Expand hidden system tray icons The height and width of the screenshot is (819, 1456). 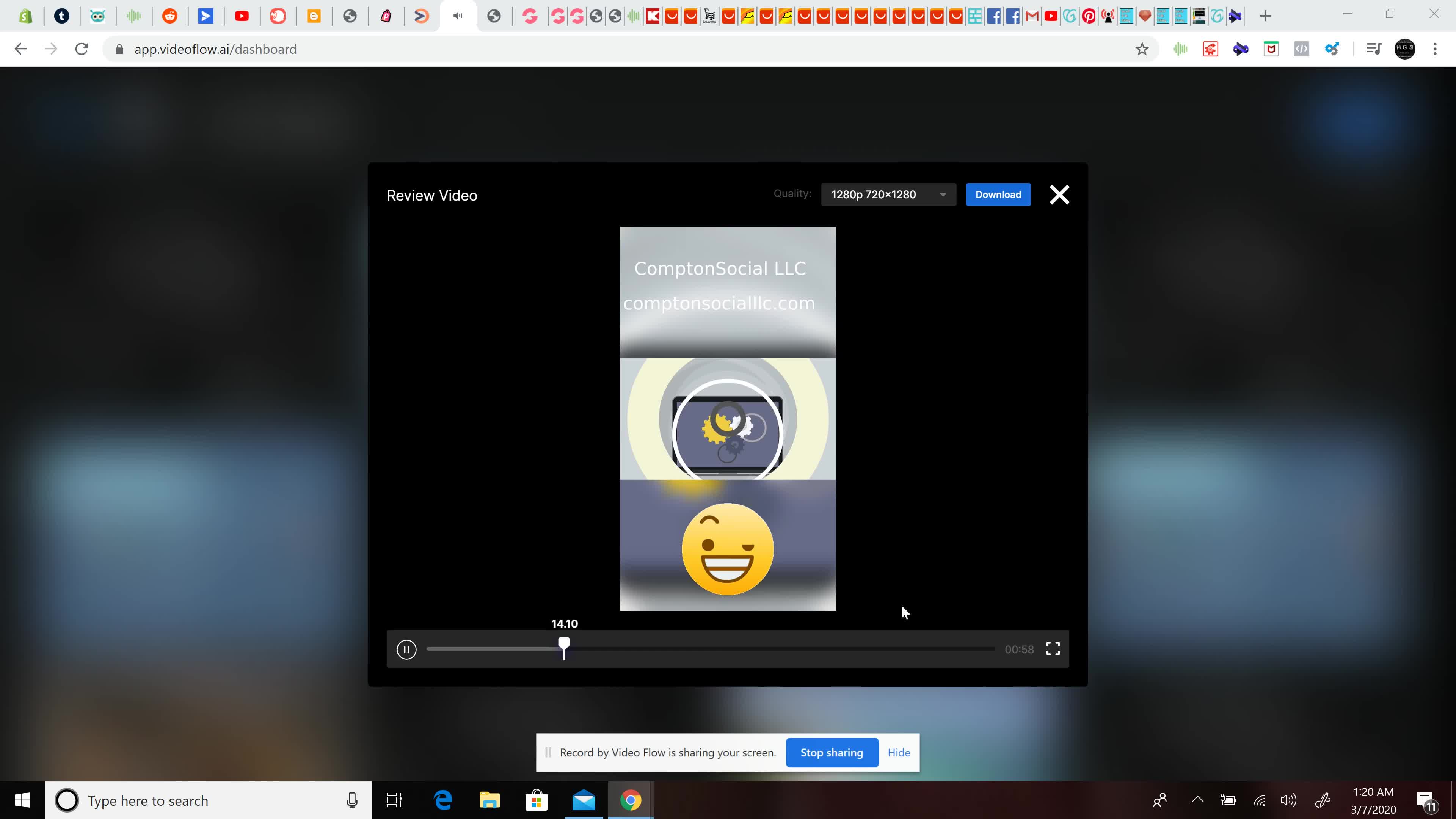[x=1198, y=800]
